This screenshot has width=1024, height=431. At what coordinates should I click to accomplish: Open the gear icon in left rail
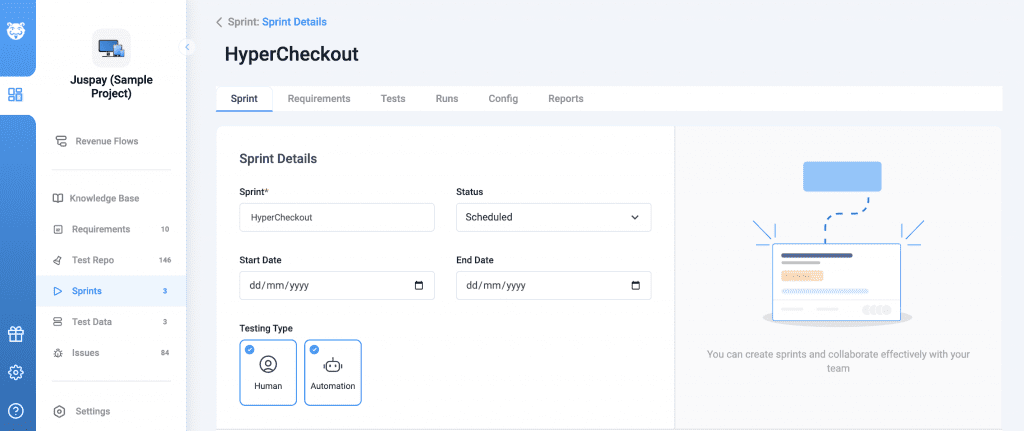tap(15, 372)
